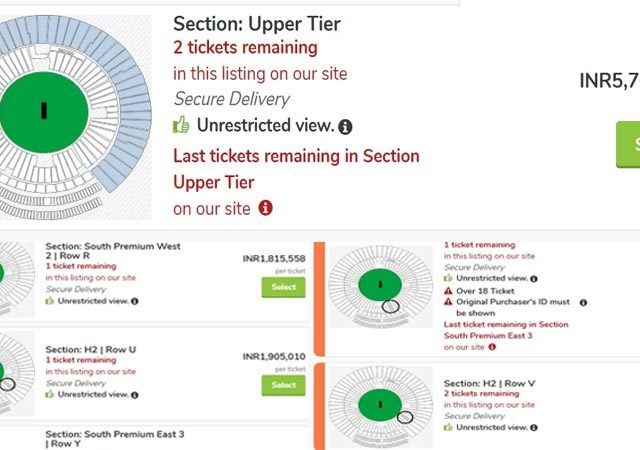640x450 pixels.
Task: Click red info icon after South Premium East 3
Action: [492, 347]
